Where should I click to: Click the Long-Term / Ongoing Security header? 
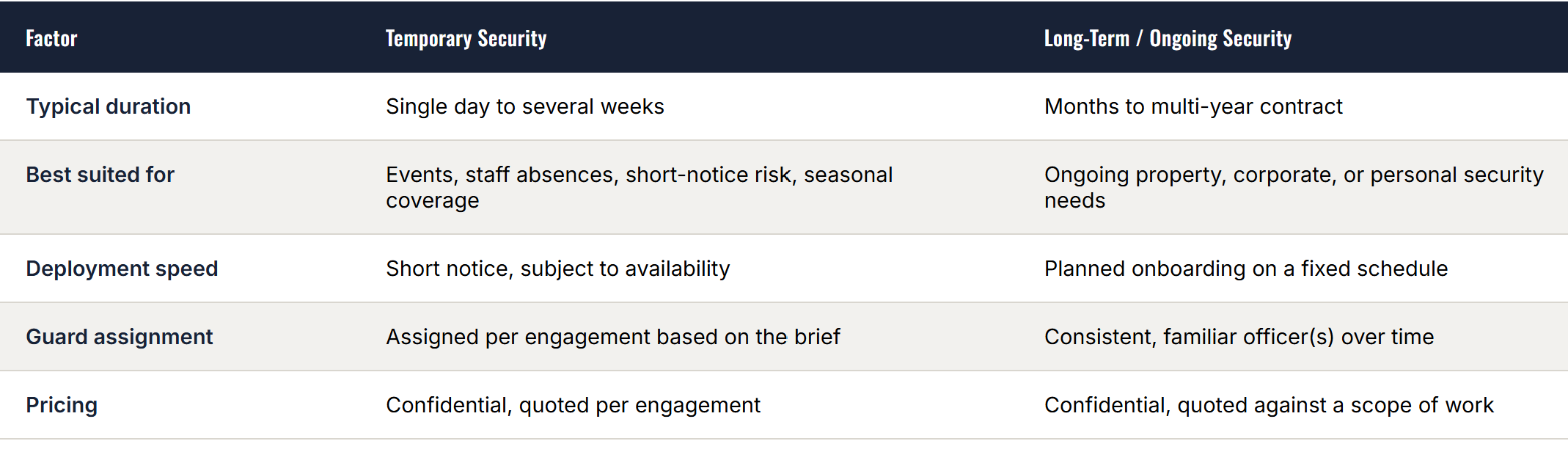point(1168,38)
